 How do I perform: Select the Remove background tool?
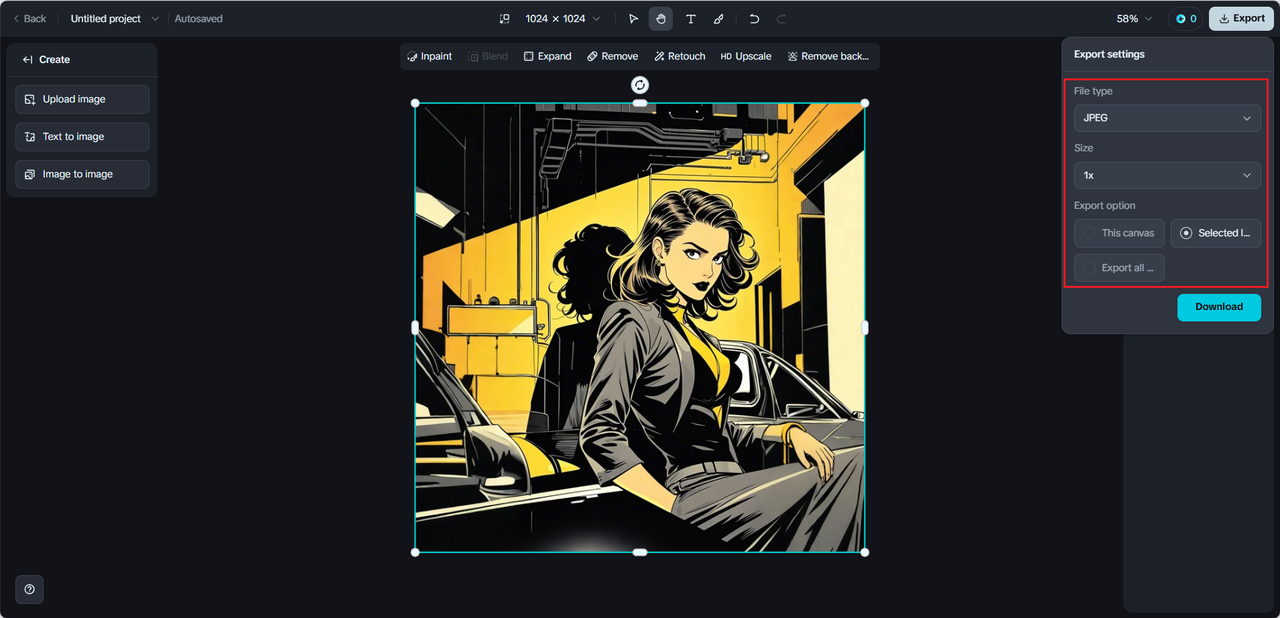828,57
